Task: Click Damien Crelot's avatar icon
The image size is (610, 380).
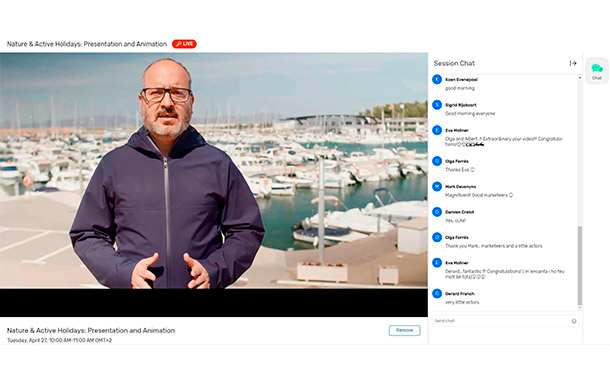Action: click(x=437, y=212)
